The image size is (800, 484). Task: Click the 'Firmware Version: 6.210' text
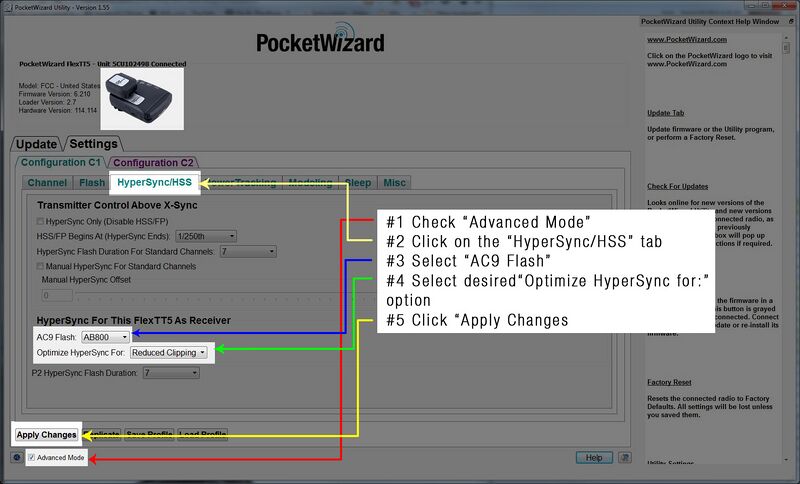[x=55, y=94]
